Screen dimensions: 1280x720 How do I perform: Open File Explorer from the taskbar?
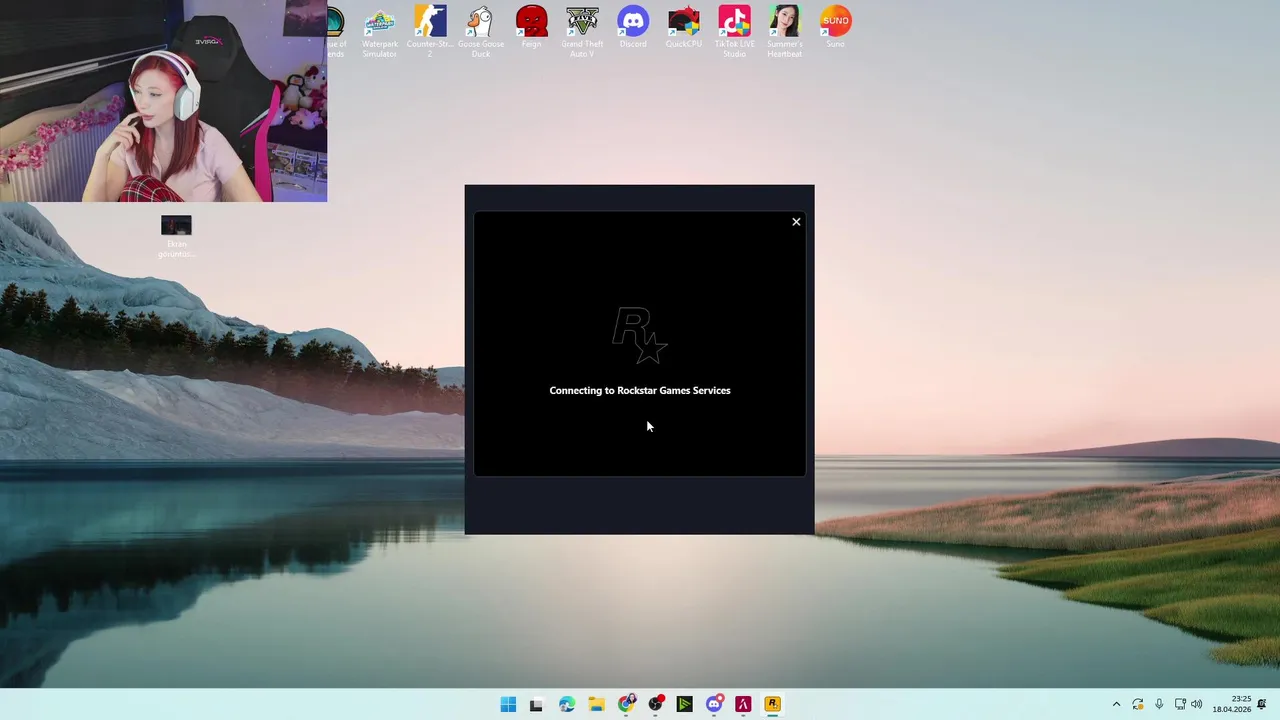point(596,704)
